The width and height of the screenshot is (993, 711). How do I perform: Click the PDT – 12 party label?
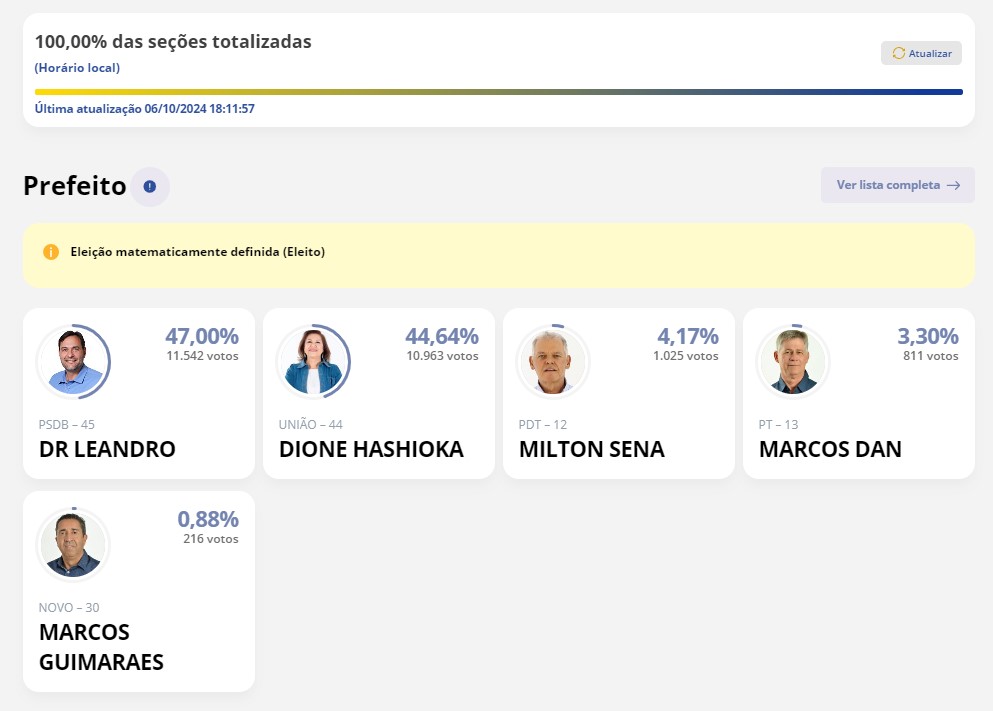tap(543, 424)
